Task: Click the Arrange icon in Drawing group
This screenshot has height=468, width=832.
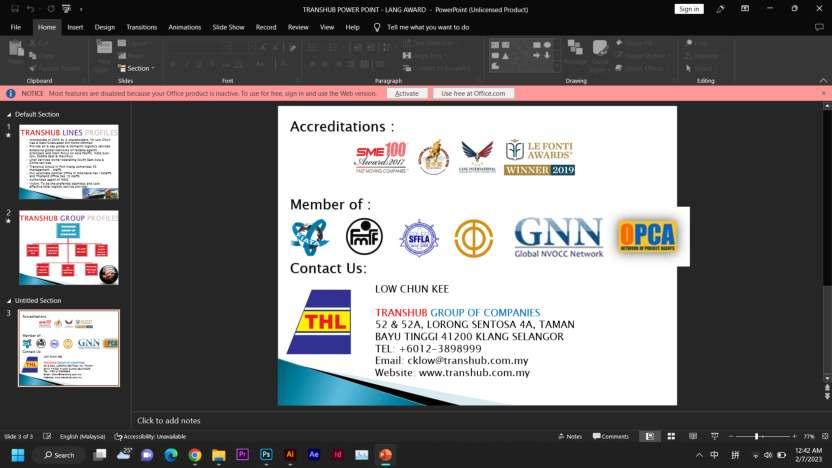Action: pyautogui.click(x=575, y=49)
